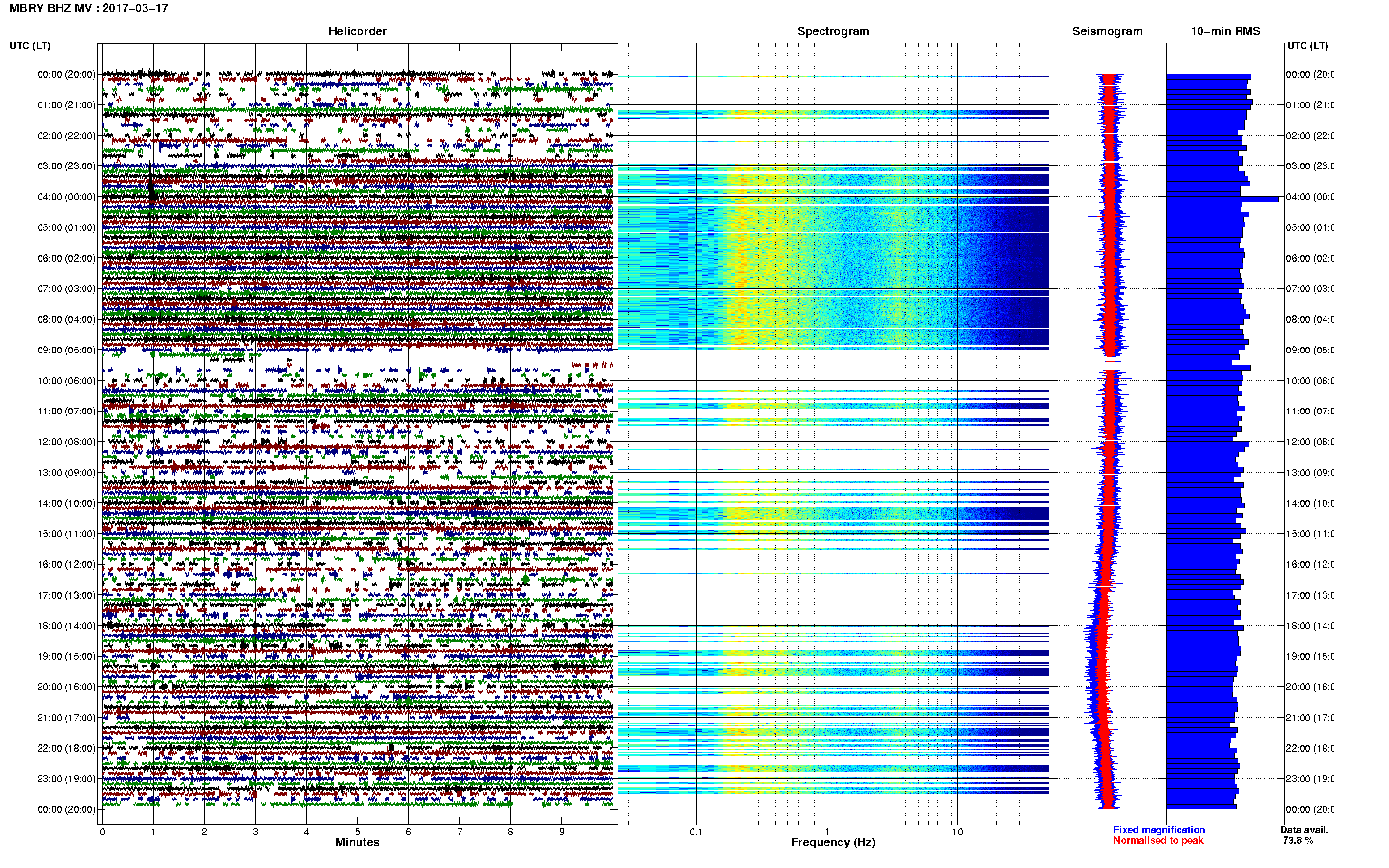This screenshot has height=868, width=1389.
Task: Click the Minutes axis tick '4'
Action: point(307,832)
